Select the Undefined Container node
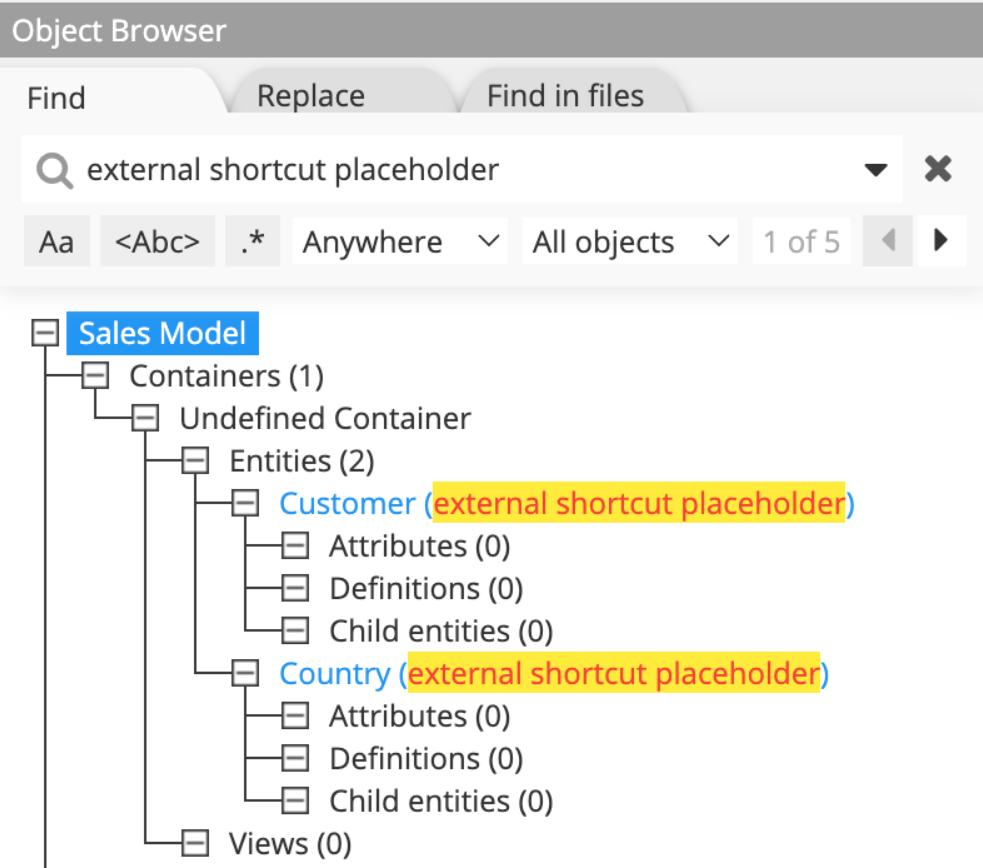Image resolution: width=983 pixels, height=868 pixels. pos(324,418)
